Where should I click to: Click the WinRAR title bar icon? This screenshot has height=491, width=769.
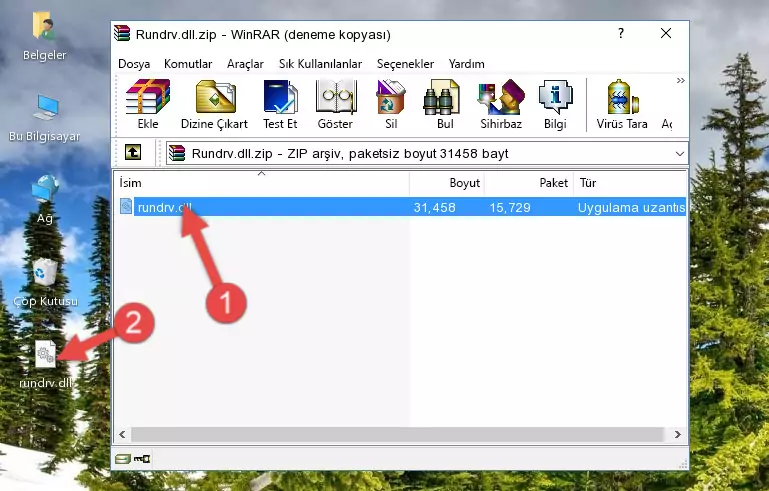point(123,33)
